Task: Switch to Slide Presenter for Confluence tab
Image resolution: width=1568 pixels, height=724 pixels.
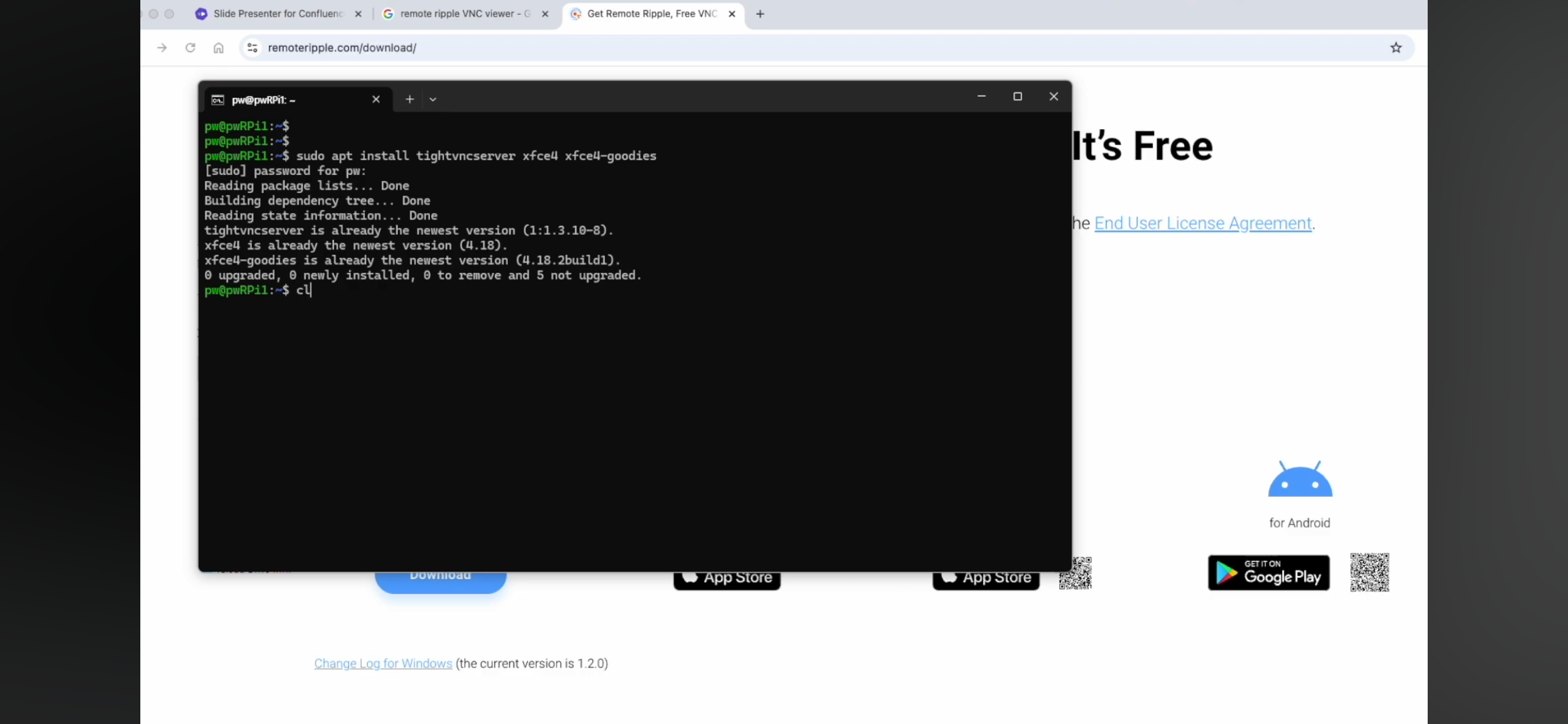Action: 277,14
